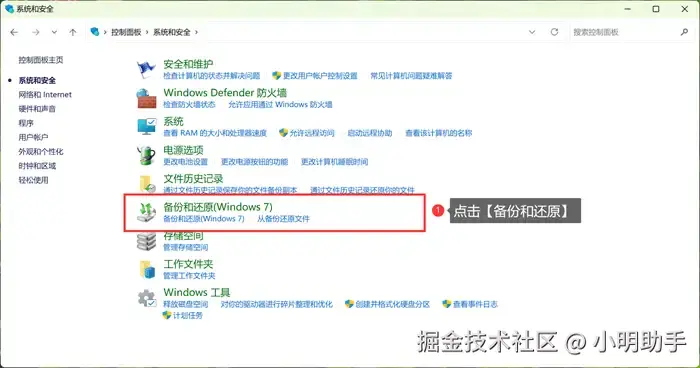Open the 电源选项 heading
700x368 pixels.
(x=183, y=150)
